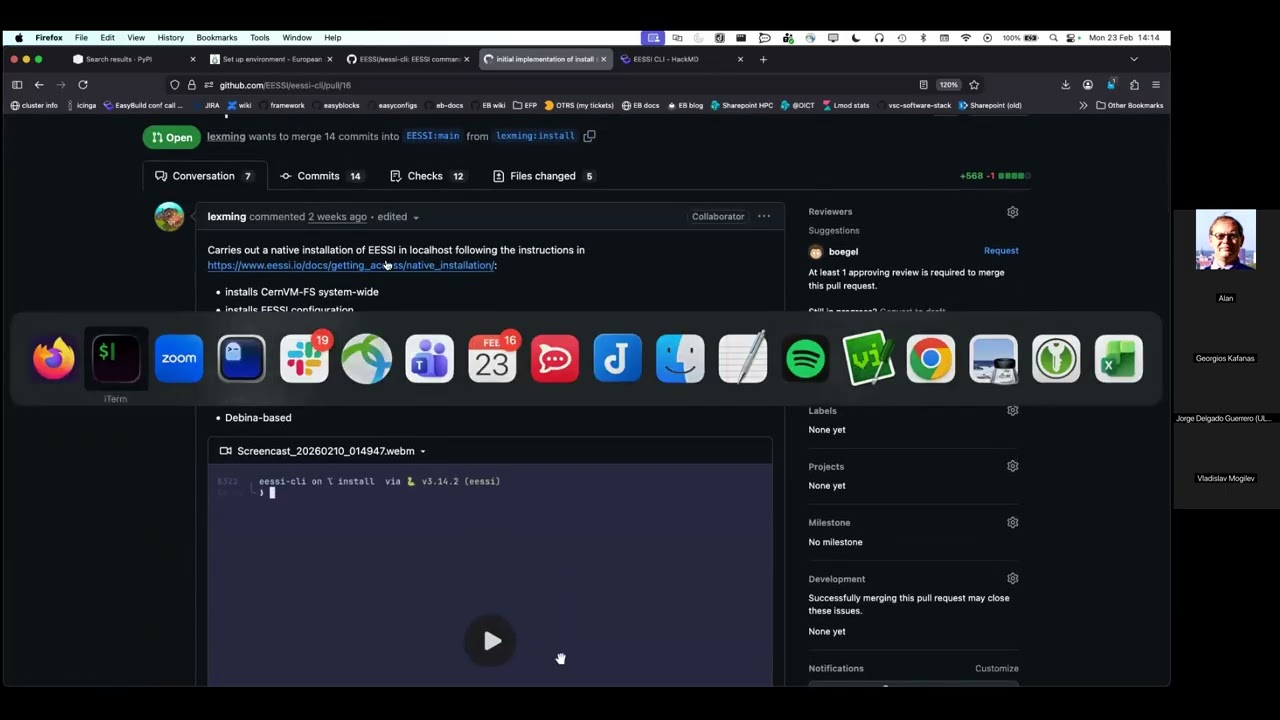Open the EasyBuild conf call bookmark

(x=143, y=105)
